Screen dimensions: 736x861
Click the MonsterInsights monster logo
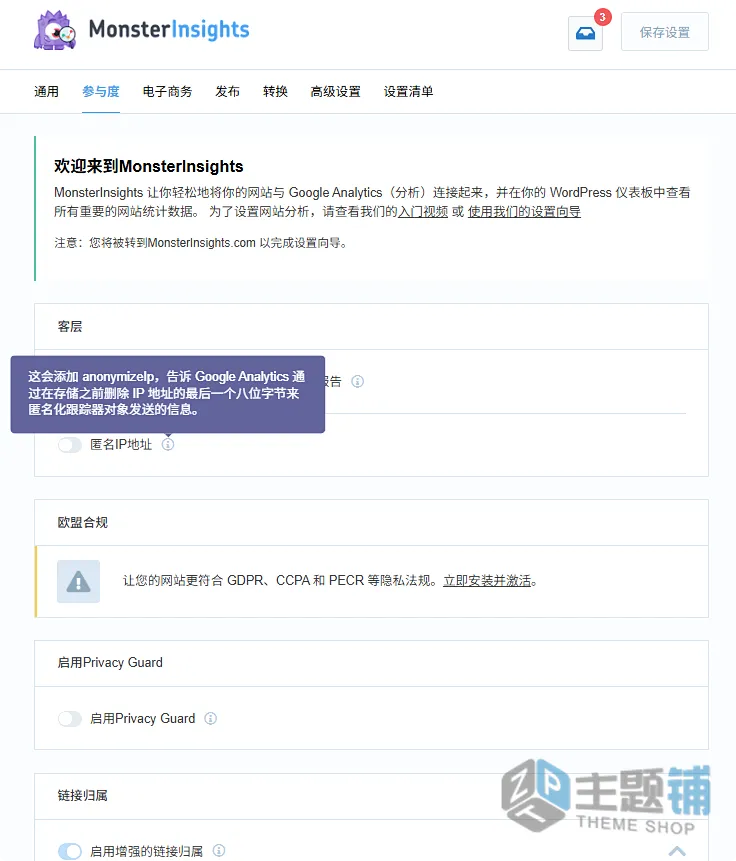(54, 30)
